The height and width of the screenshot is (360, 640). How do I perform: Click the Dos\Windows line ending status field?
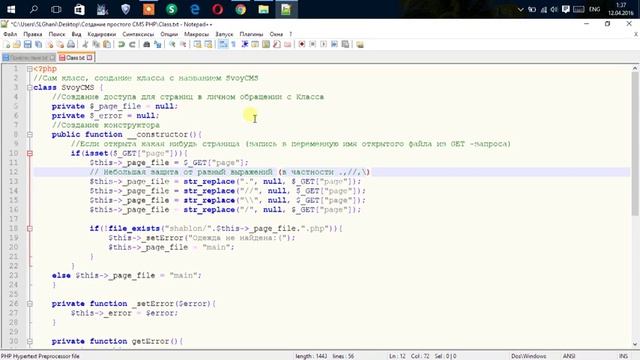point(529,356)
